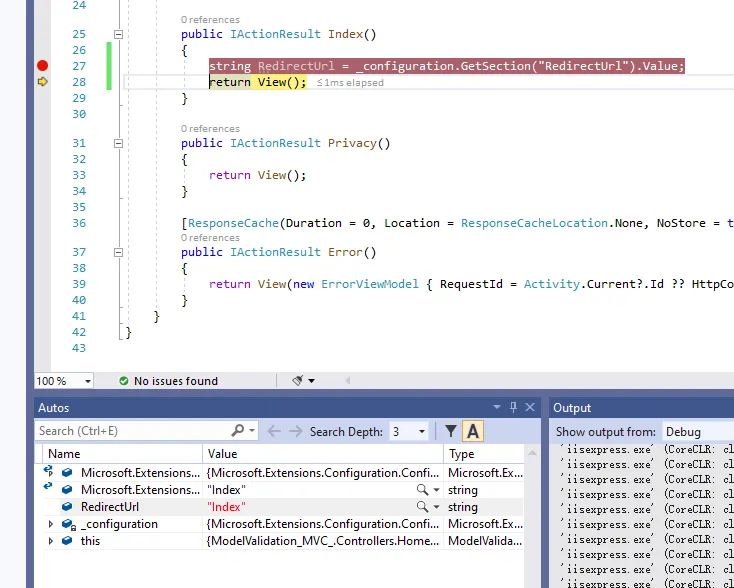Click line number 33 in the gutter
This screenshot has height=588, width=734.
pyautogui.click(x=79, y=175)
